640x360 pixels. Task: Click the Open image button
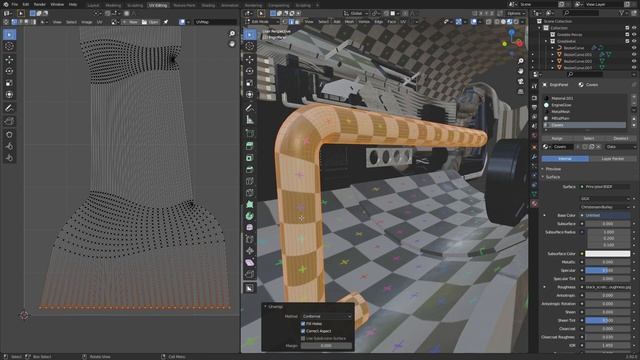point(150,22)
